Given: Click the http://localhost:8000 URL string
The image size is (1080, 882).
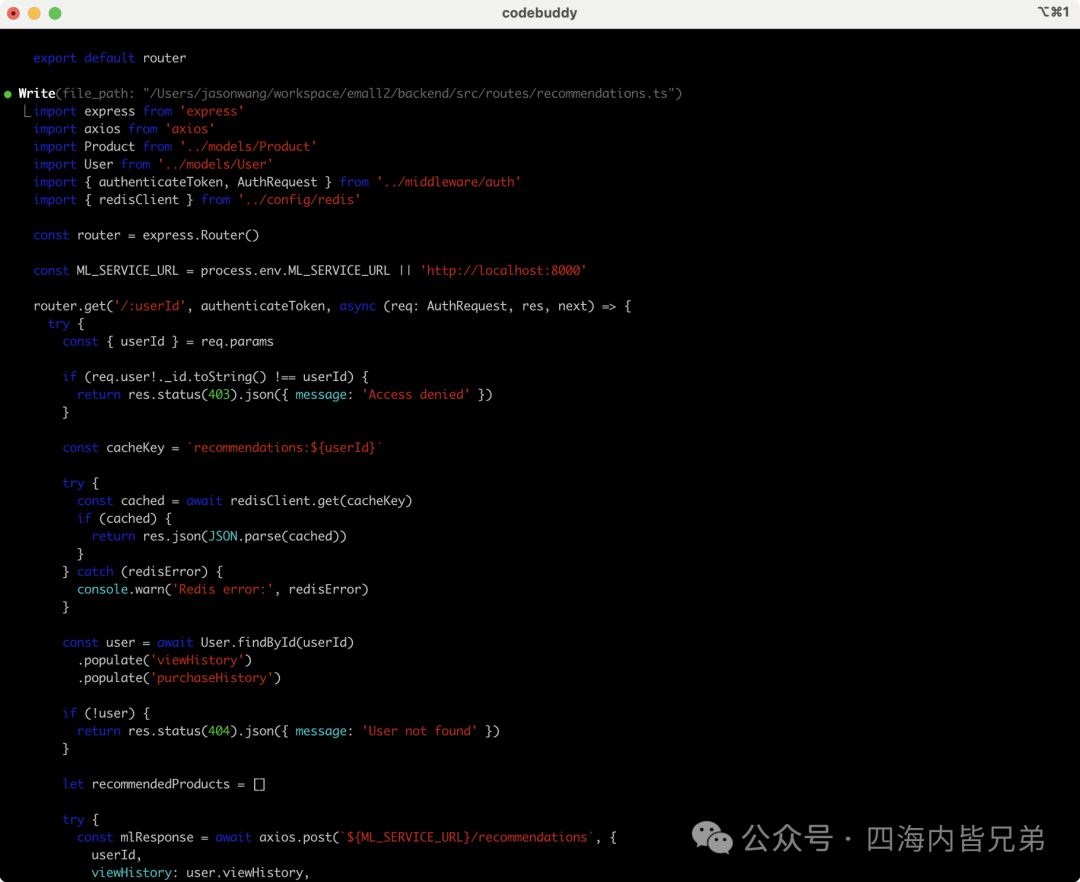Looking at the screenshot, I should [503, 271].
